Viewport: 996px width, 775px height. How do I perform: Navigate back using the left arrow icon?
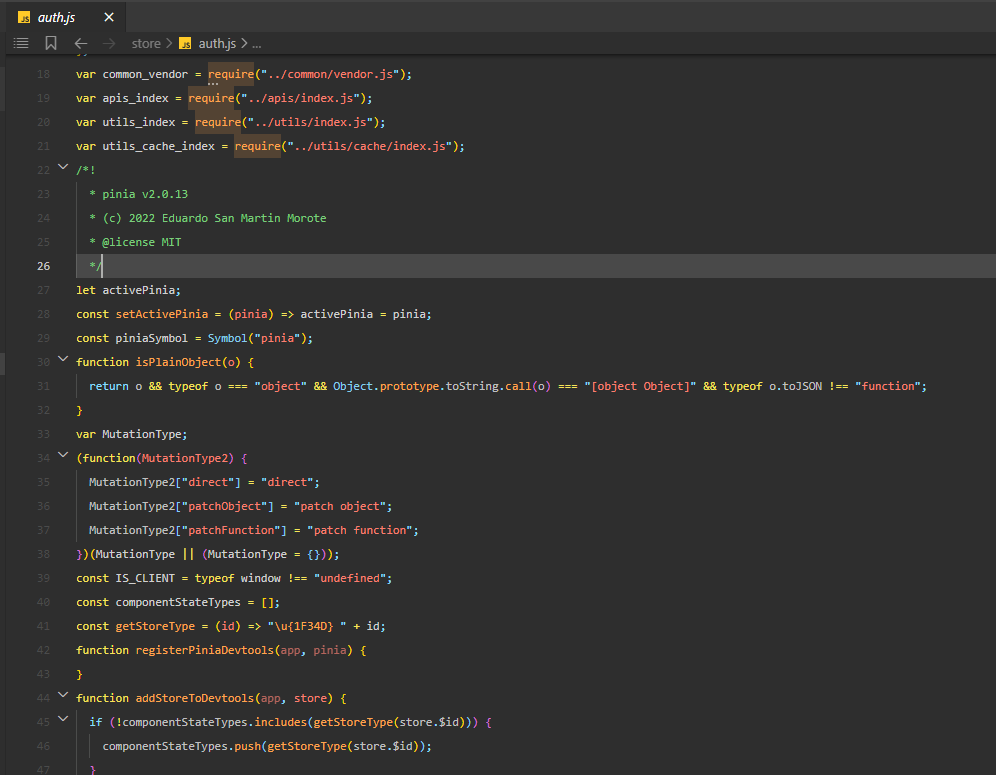(80, 43)
